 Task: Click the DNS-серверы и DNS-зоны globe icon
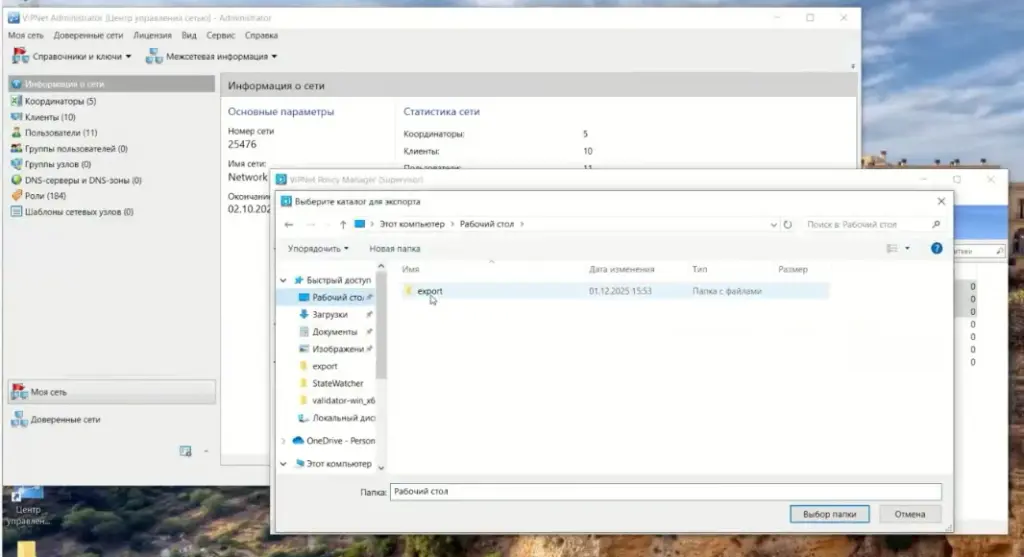tap(16, 180)
